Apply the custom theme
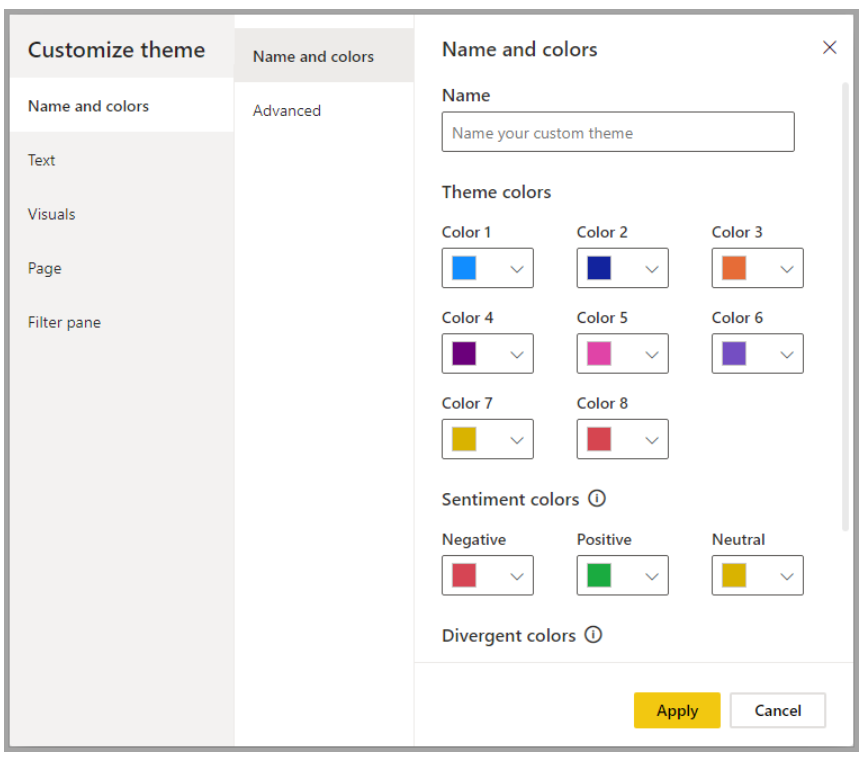864x758 pixels. (677, 710)
